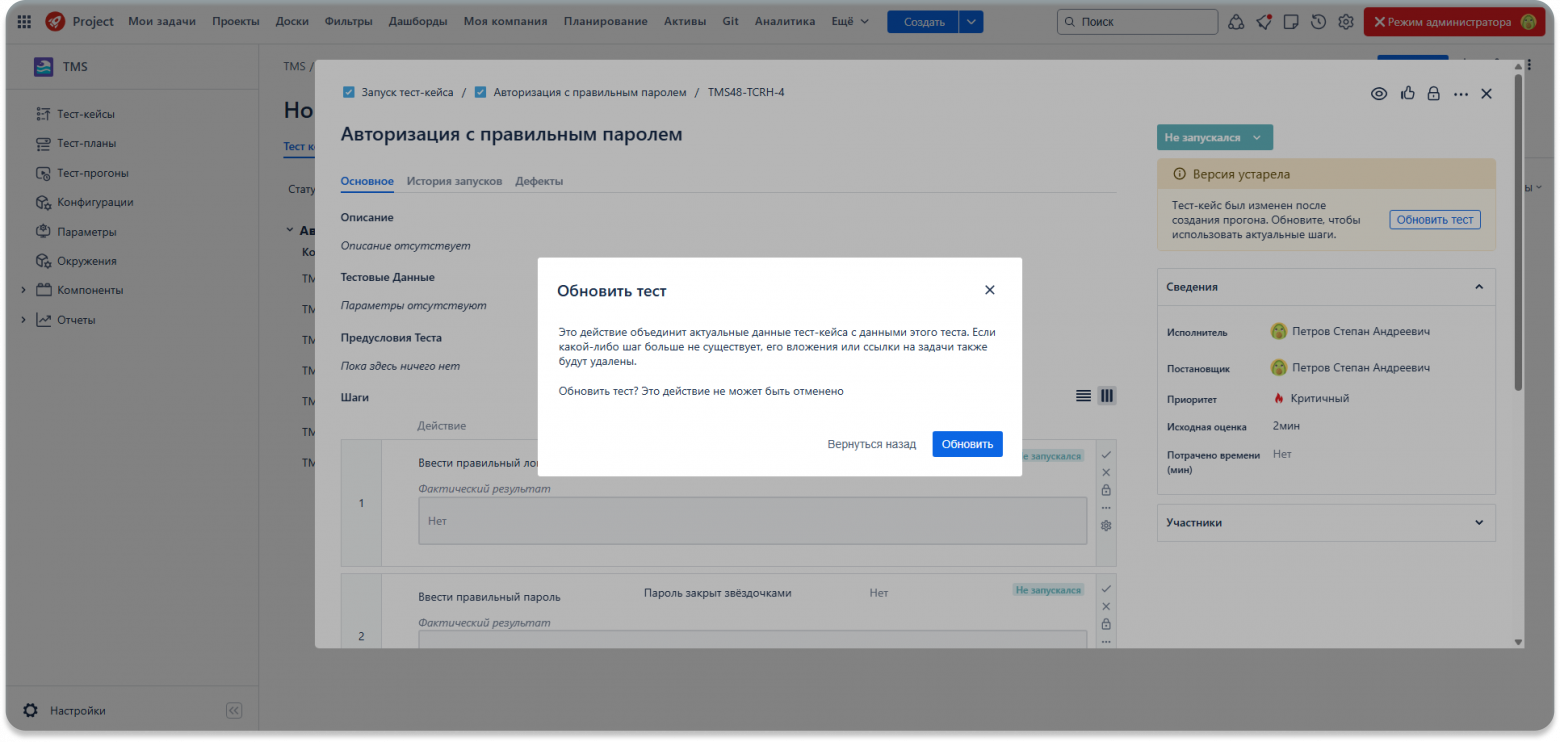Click the TMS project icon
The image size is (1560, 742).
(x=43, y=67)
